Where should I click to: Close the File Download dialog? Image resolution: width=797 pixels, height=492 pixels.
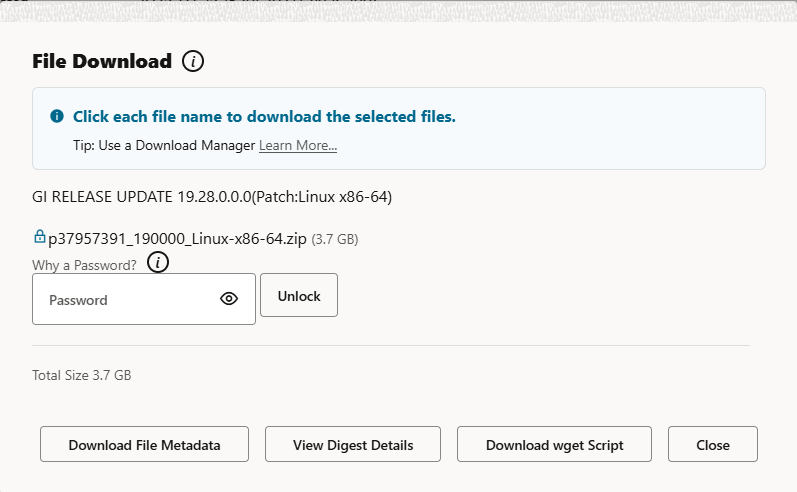click(x=713, y=444)
